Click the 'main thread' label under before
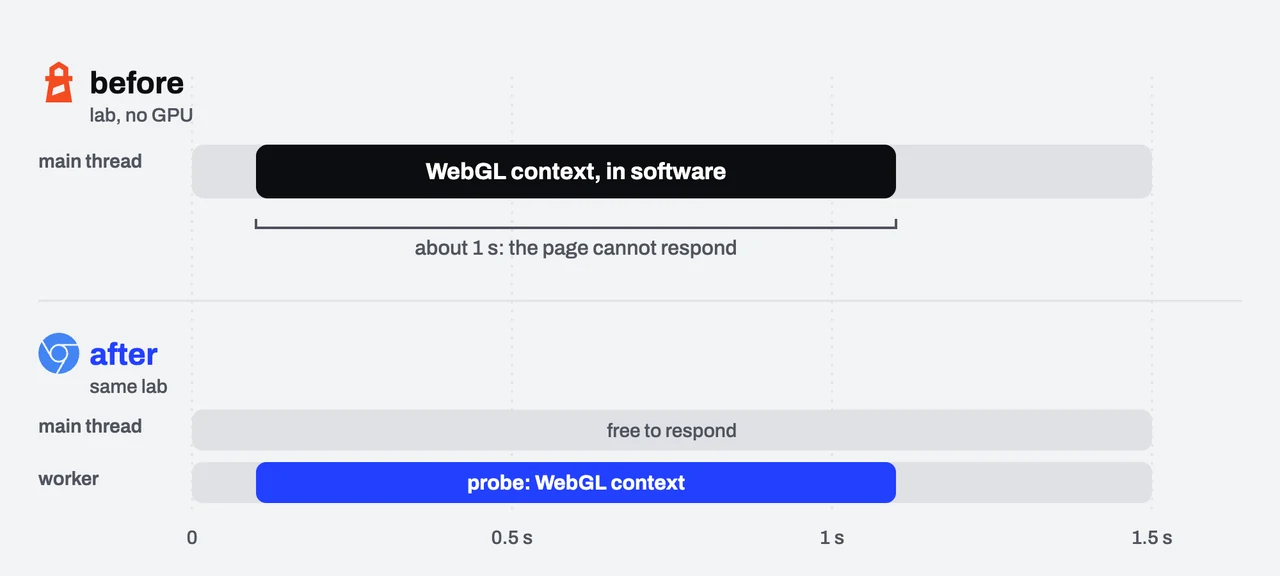Image resolution: width=1280 pixels, height=576 pixels. (90, 161)
